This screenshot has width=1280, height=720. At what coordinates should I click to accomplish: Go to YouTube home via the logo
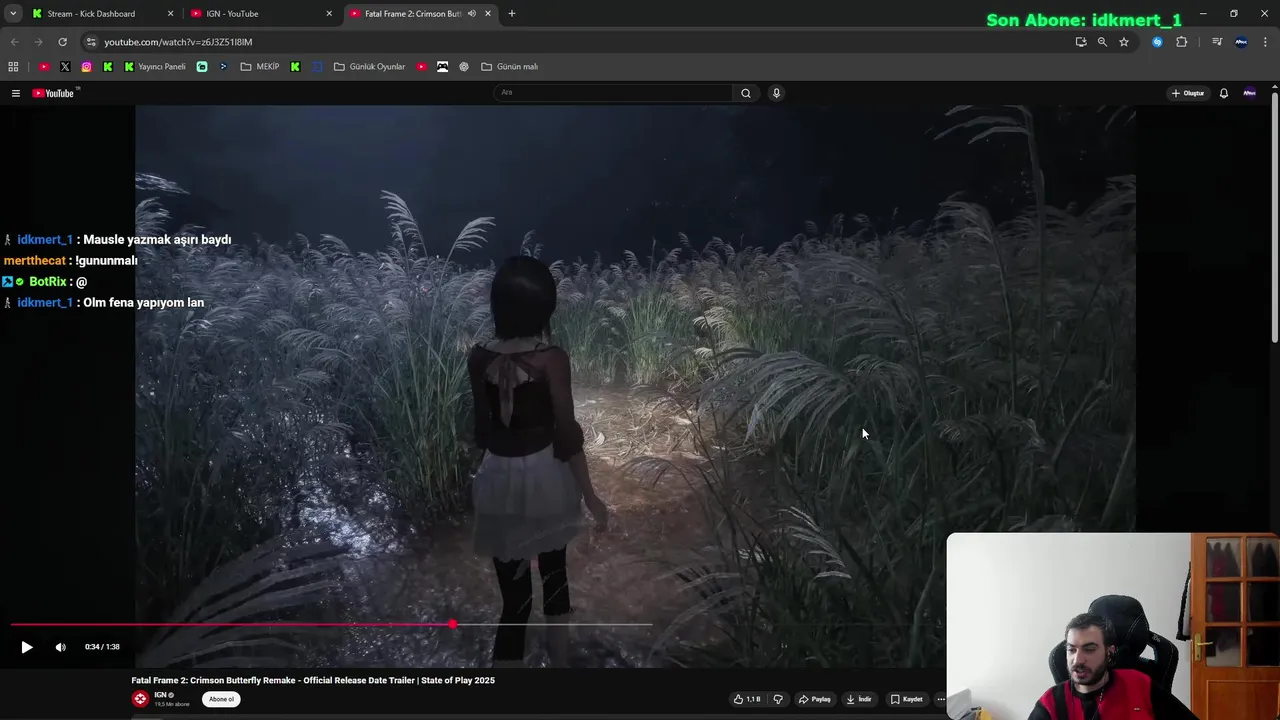point(54,93)
